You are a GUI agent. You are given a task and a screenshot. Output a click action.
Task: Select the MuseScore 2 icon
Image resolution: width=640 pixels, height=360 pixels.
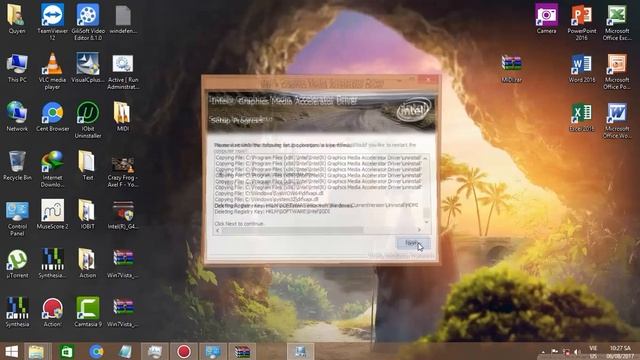tap(52, 215)
